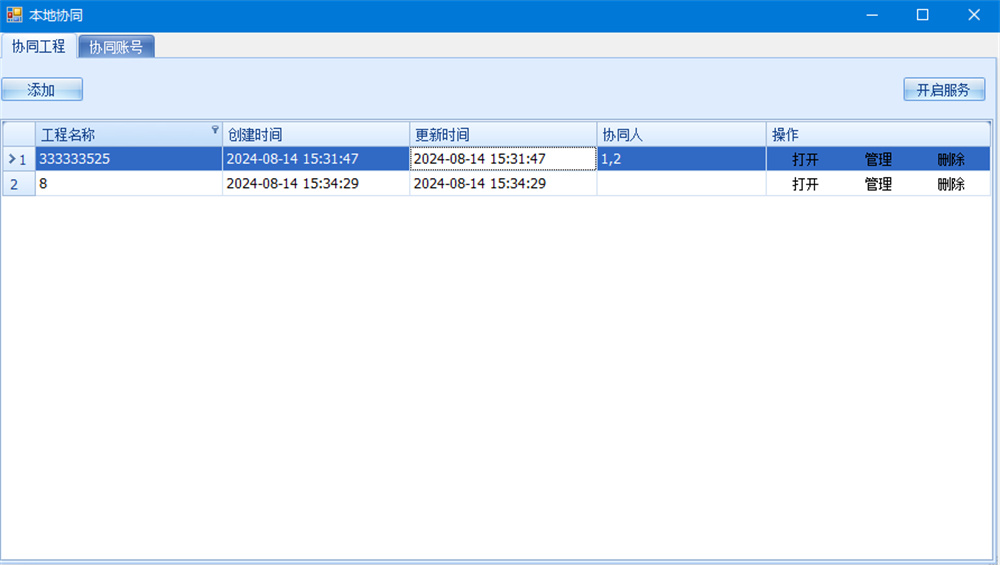Click 管理 for project 8
The image size is (1000, 565).
878,184
